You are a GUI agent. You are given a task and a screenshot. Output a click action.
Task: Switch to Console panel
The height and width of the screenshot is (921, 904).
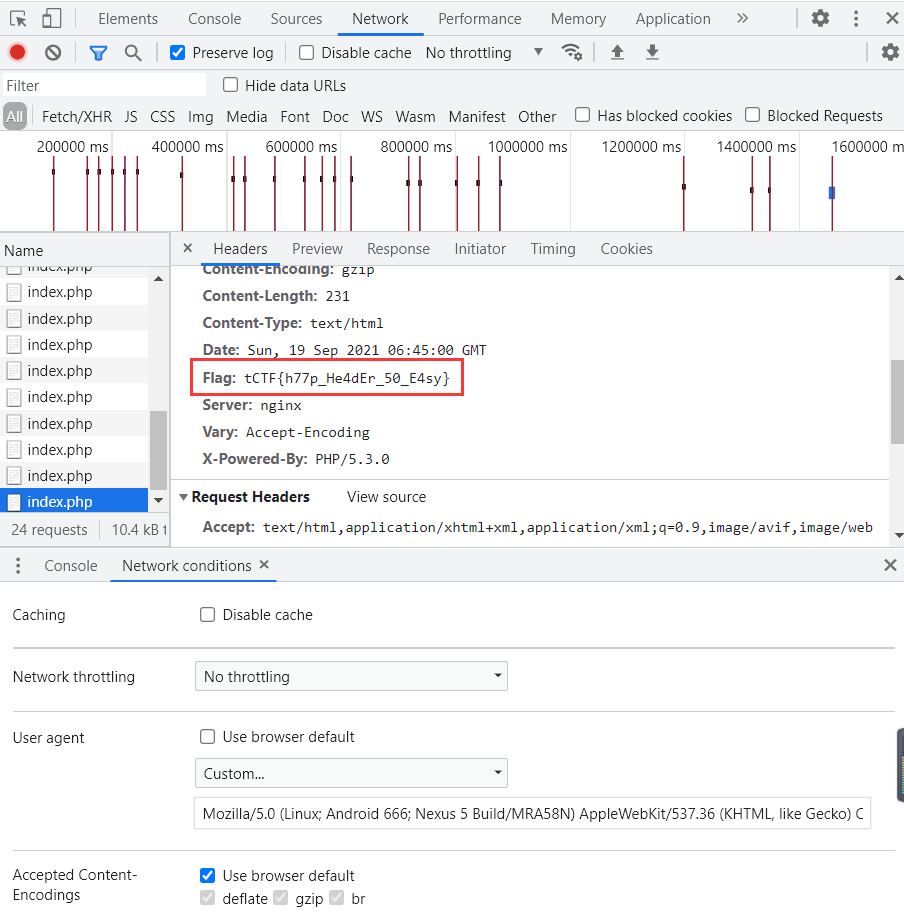pyautogui.click(x=214, y=19)
